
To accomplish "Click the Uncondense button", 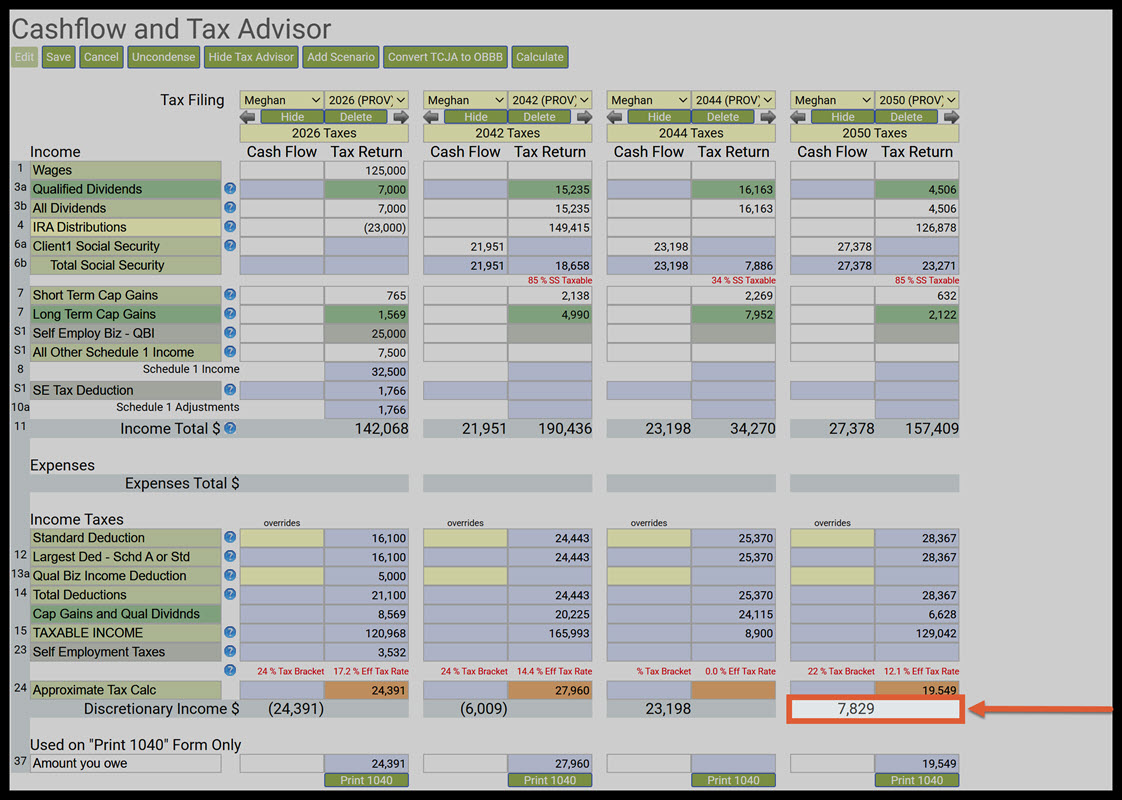I will coord(163,57).
